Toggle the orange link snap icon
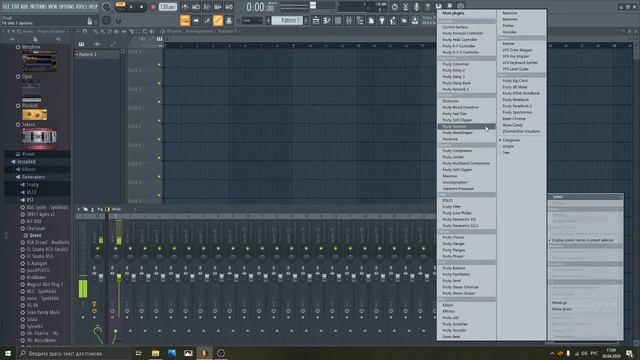 [218, 20]
